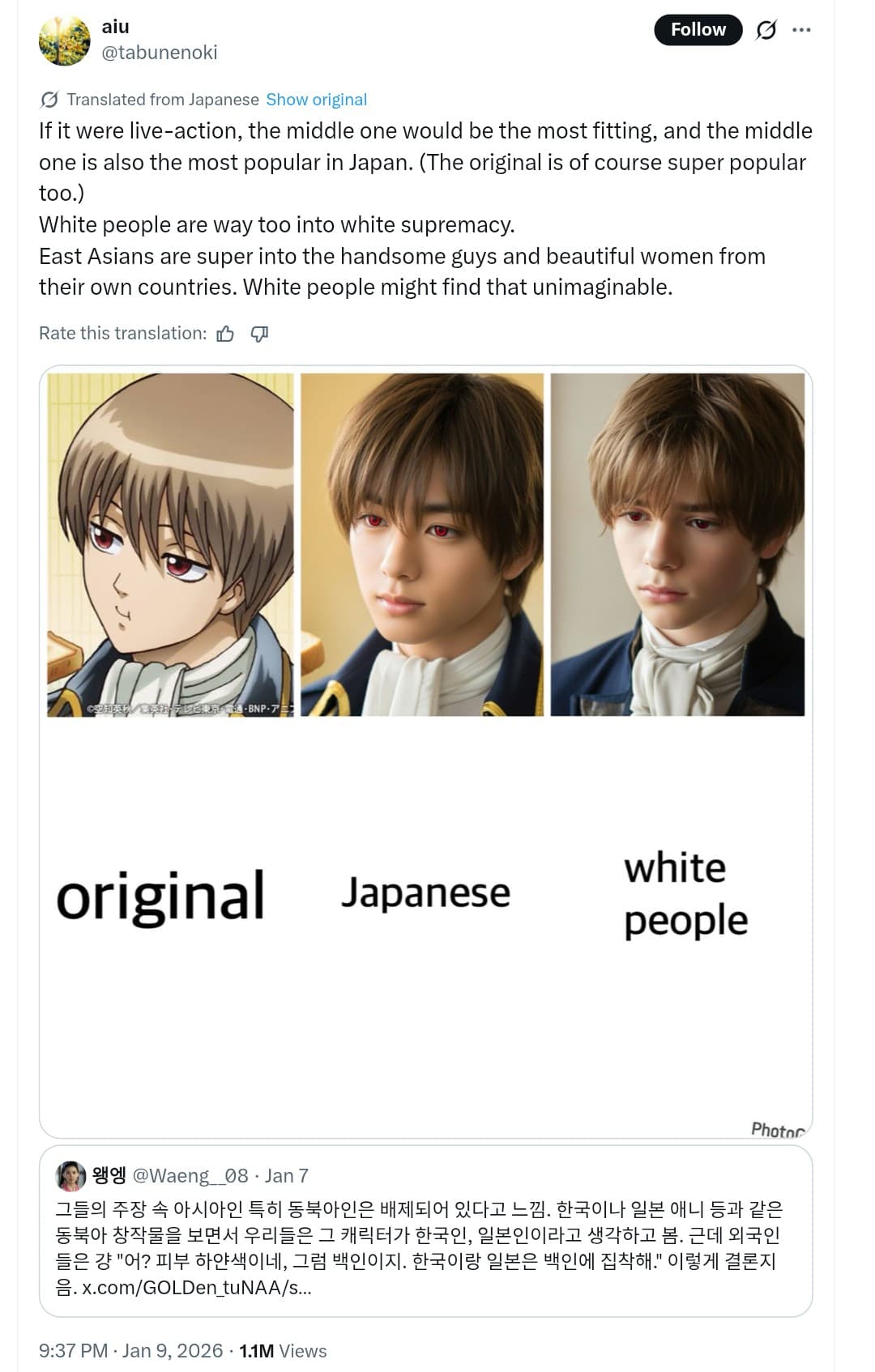Open the quoted tweet author's avatar
The width and height of the screenshot is (875, 1372).
pyautogui.click(x=70, y=1176)
